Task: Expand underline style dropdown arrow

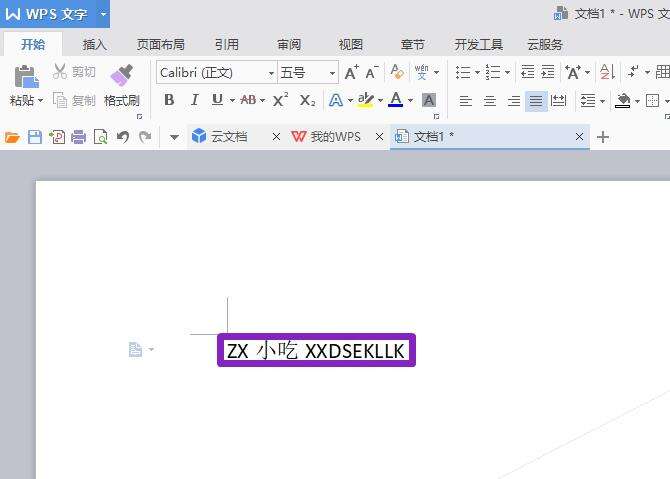Action: [x=232, y=100]
